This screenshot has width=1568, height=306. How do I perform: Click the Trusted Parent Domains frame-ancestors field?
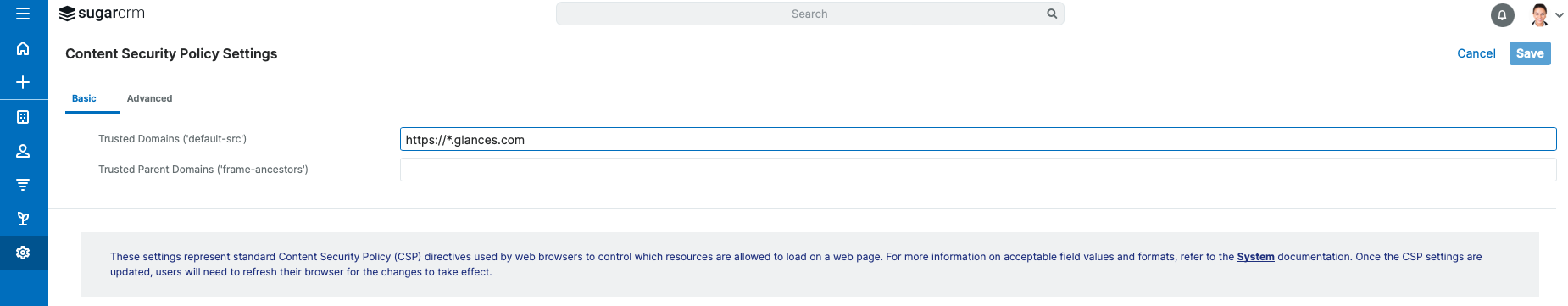coord(978,170)
